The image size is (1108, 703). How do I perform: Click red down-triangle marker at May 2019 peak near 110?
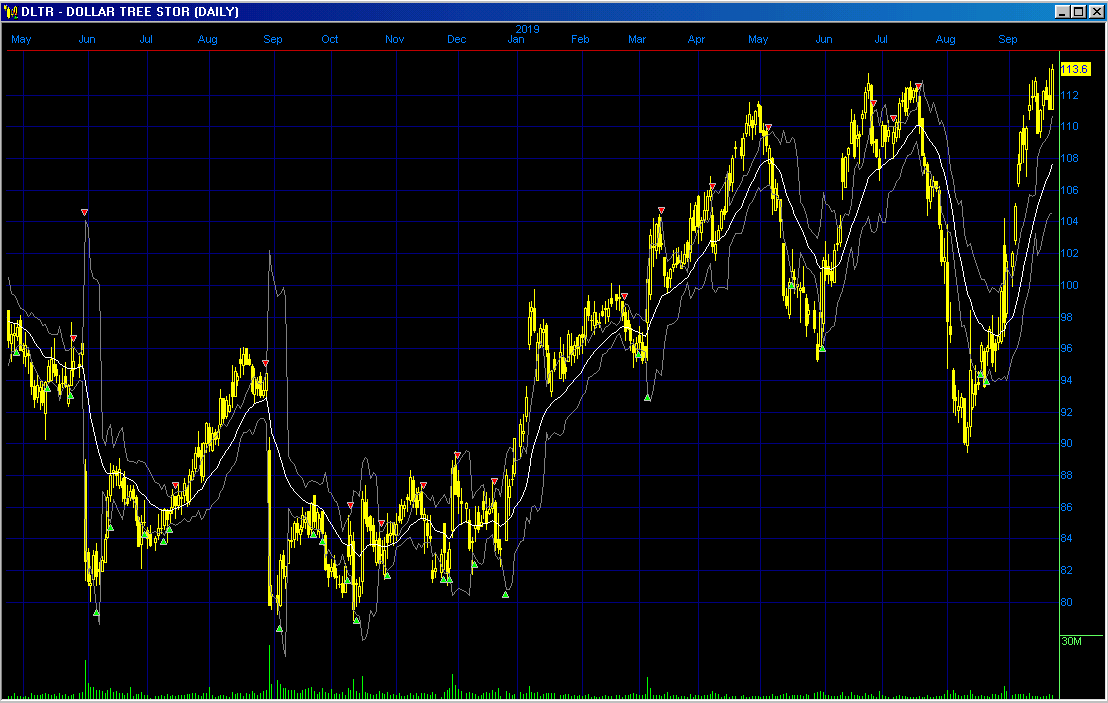click(768, 127)
